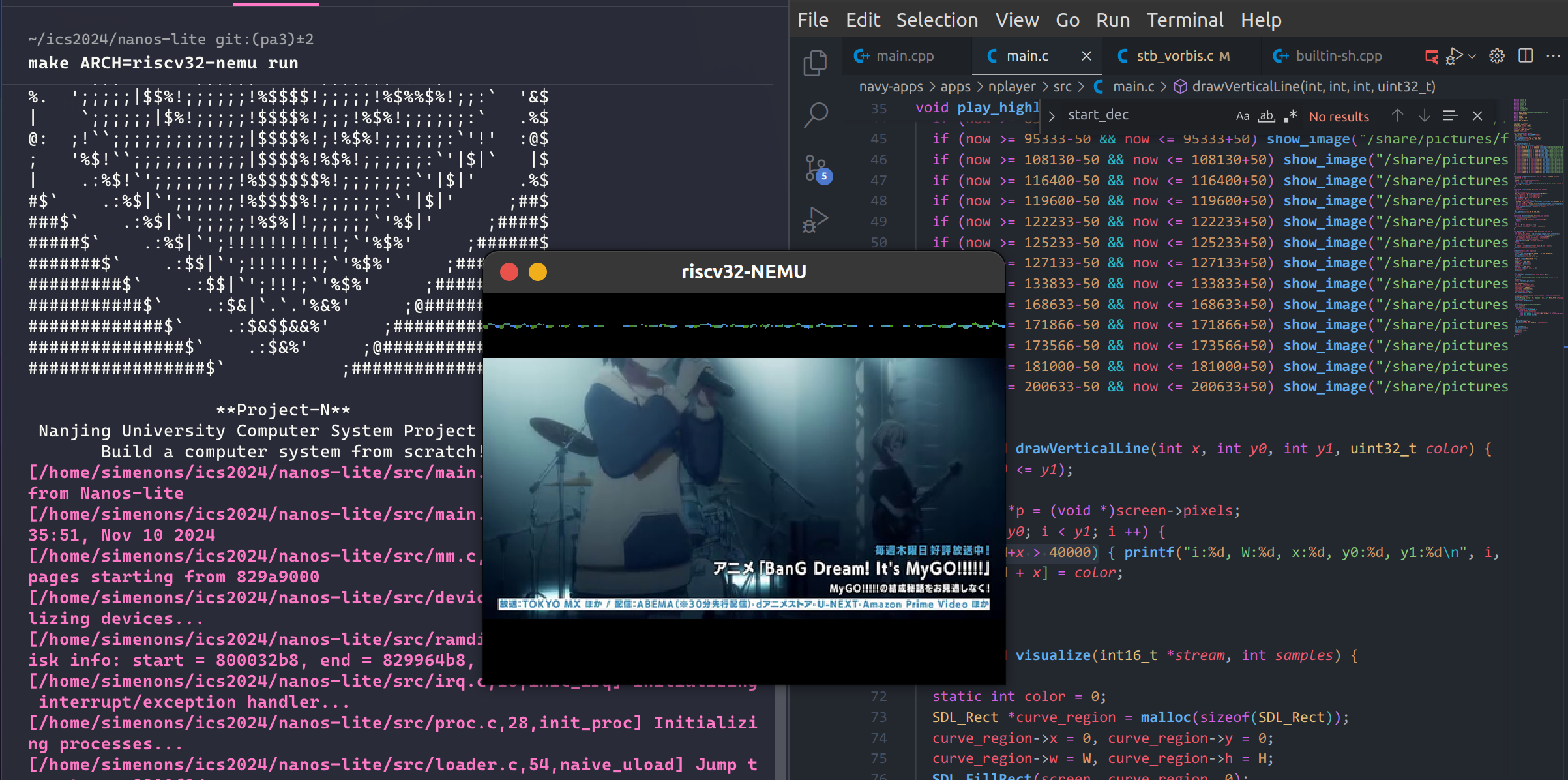Open the Run menu
Viewport: 1568px width, 780px height.
pyautogui.click(x=1113, y=20)
